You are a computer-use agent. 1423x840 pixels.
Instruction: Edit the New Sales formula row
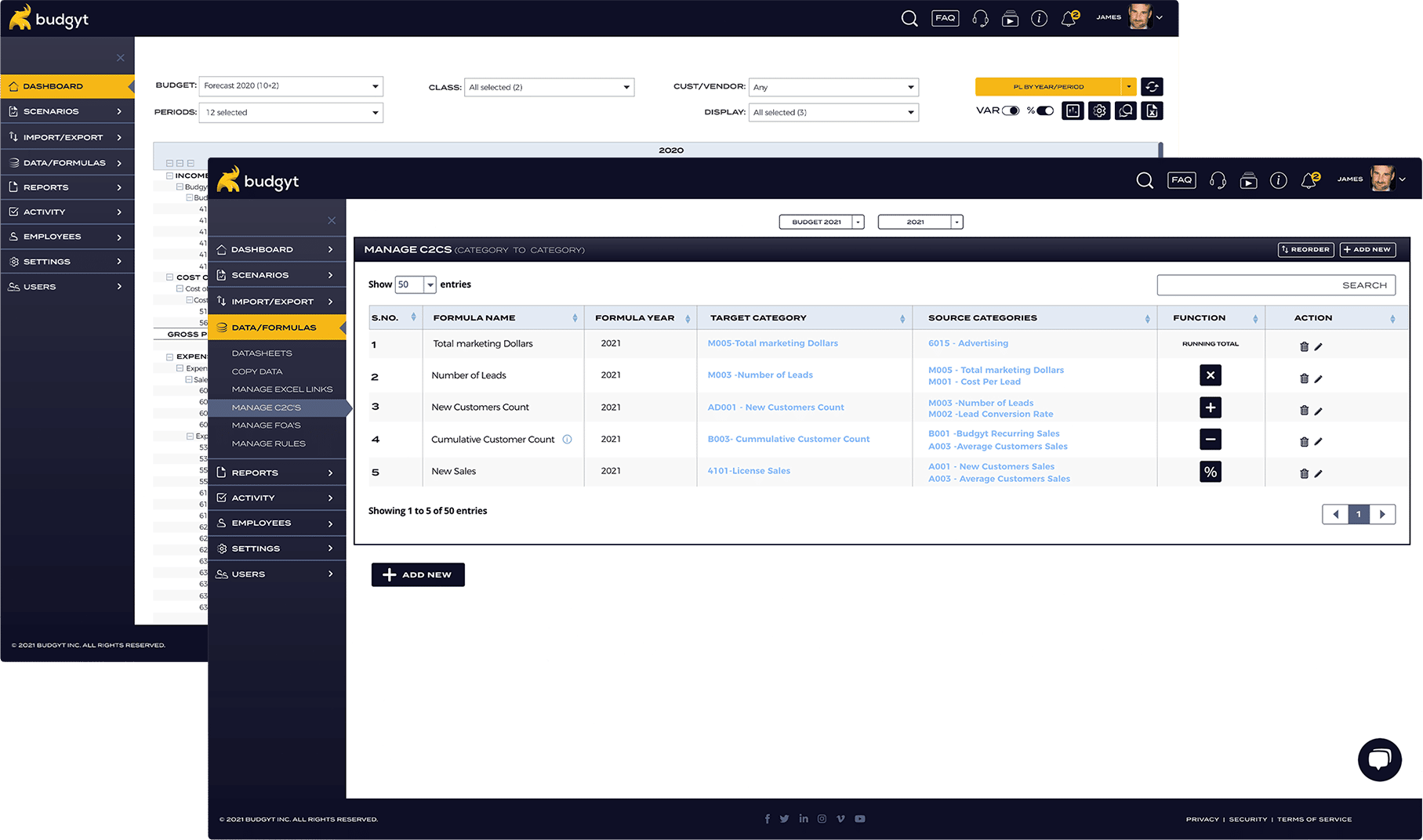(1318, 473)
